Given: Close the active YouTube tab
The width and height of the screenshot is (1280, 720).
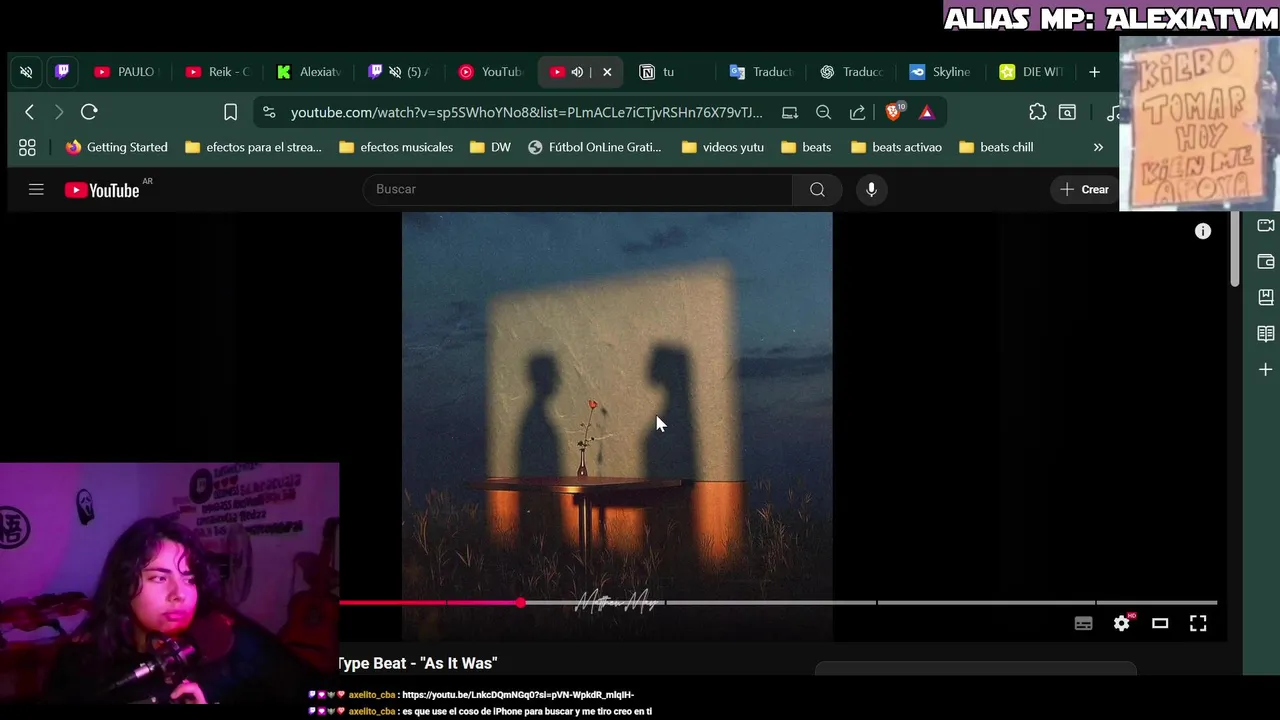Looking at the screenshot, I should click(607, 72).
